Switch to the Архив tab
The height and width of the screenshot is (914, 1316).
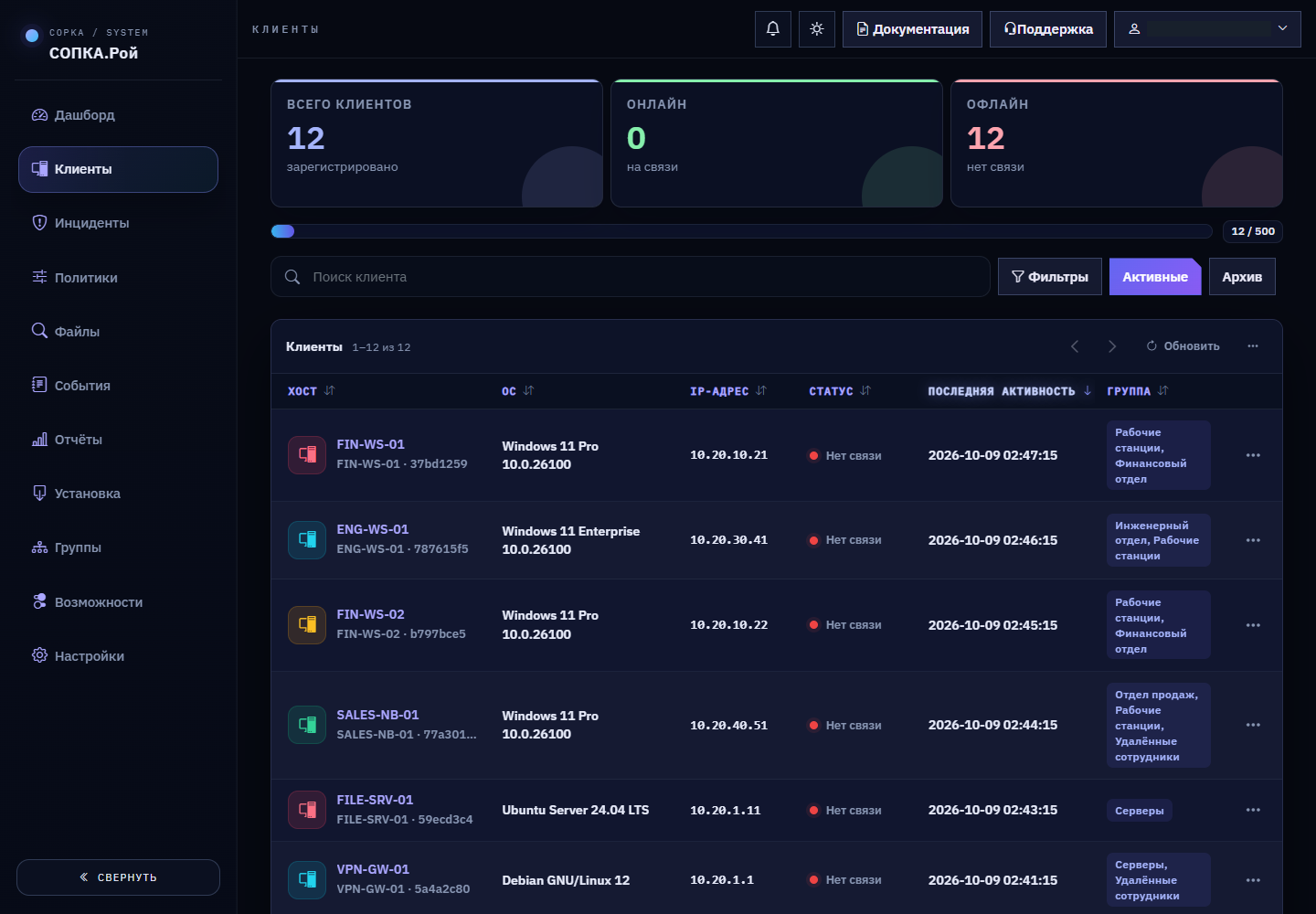pyautogui.click(x=1242, y=277)
